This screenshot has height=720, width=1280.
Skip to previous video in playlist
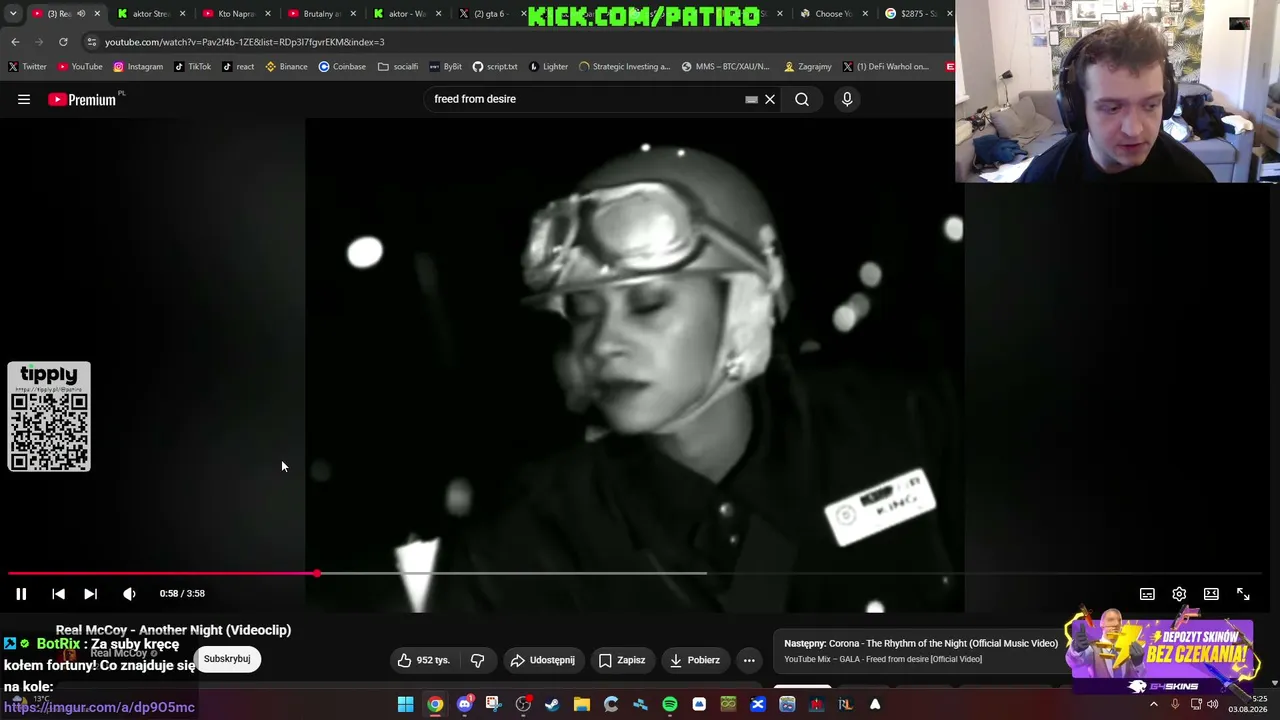(x=58, y=594)
